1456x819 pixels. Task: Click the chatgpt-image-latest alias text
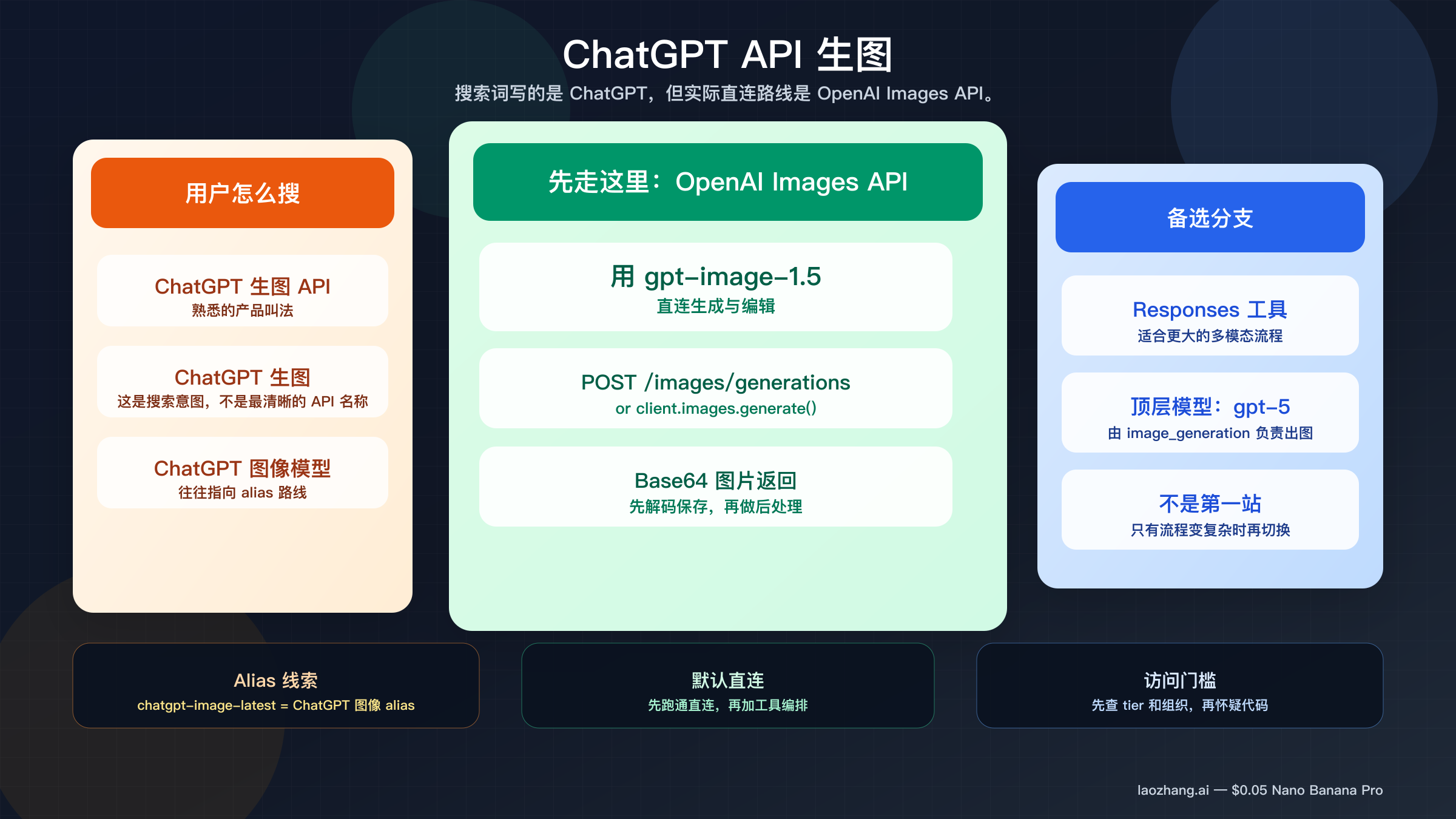point(276,706)
